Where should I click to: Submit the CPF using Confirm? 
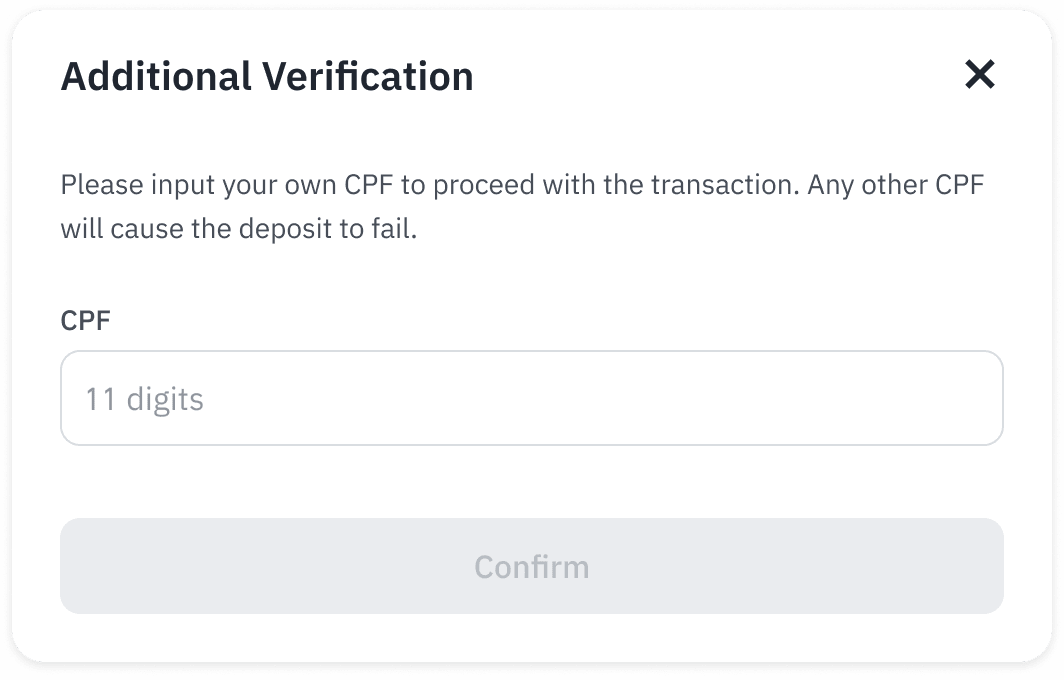click(531, 566)
